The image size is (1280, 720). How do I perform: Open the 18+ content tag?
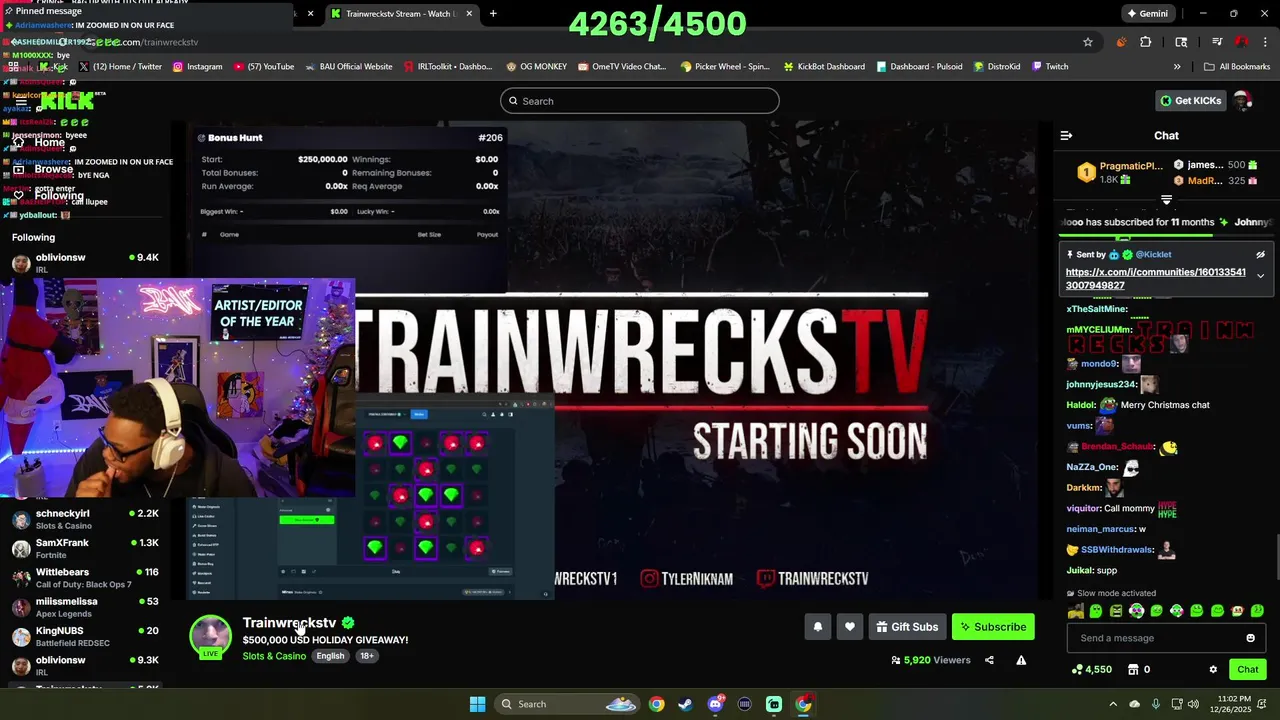366,656
